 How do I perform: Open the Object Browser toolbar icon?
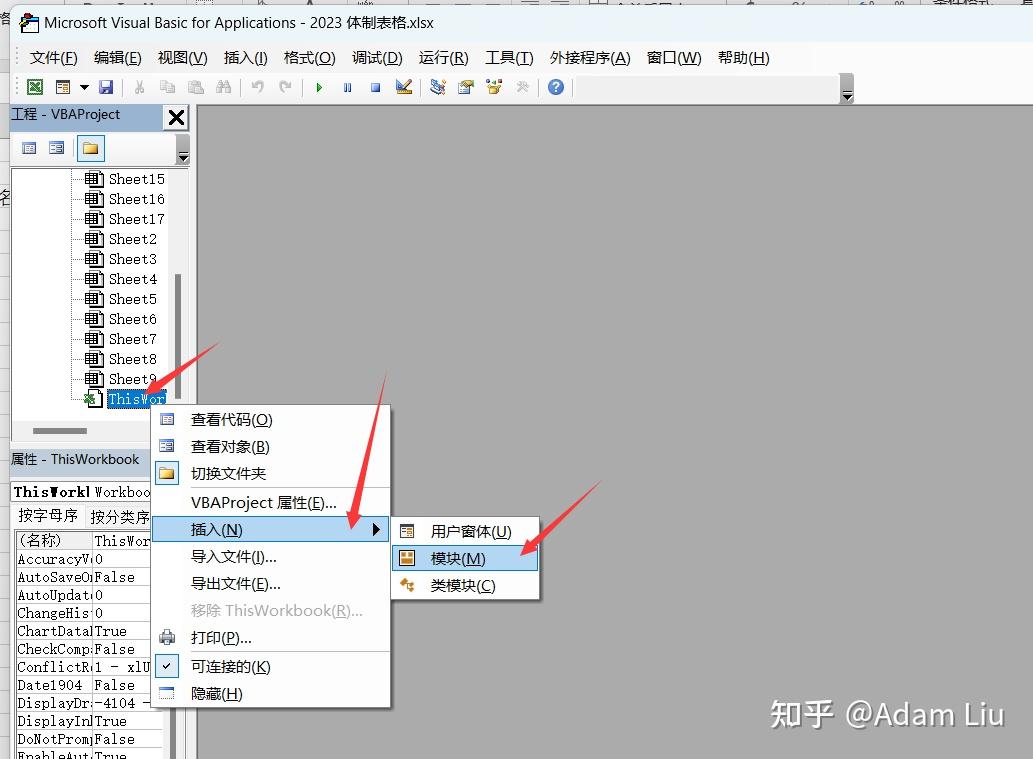click(494, 87)
